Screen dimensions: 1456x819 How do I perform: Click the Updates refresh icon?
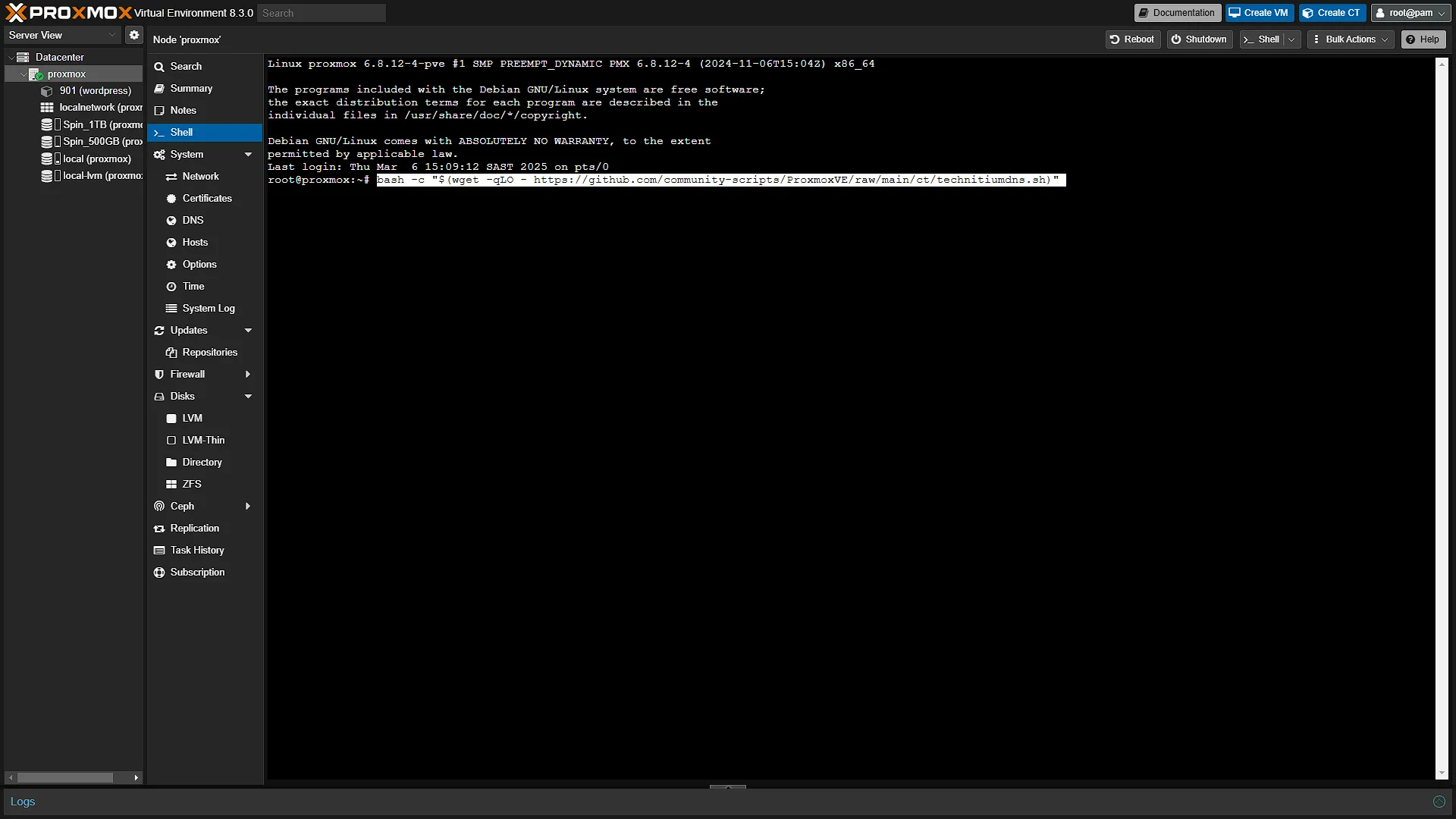click(x=159, y=331)
